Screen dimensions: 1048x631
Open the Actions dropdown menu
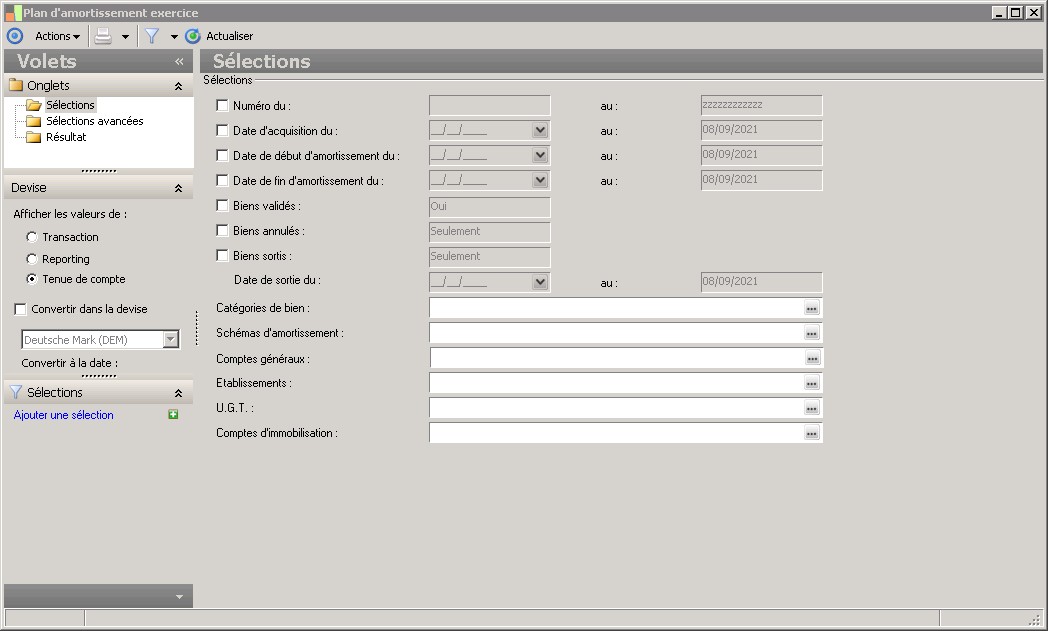click(x=57, y=36)
